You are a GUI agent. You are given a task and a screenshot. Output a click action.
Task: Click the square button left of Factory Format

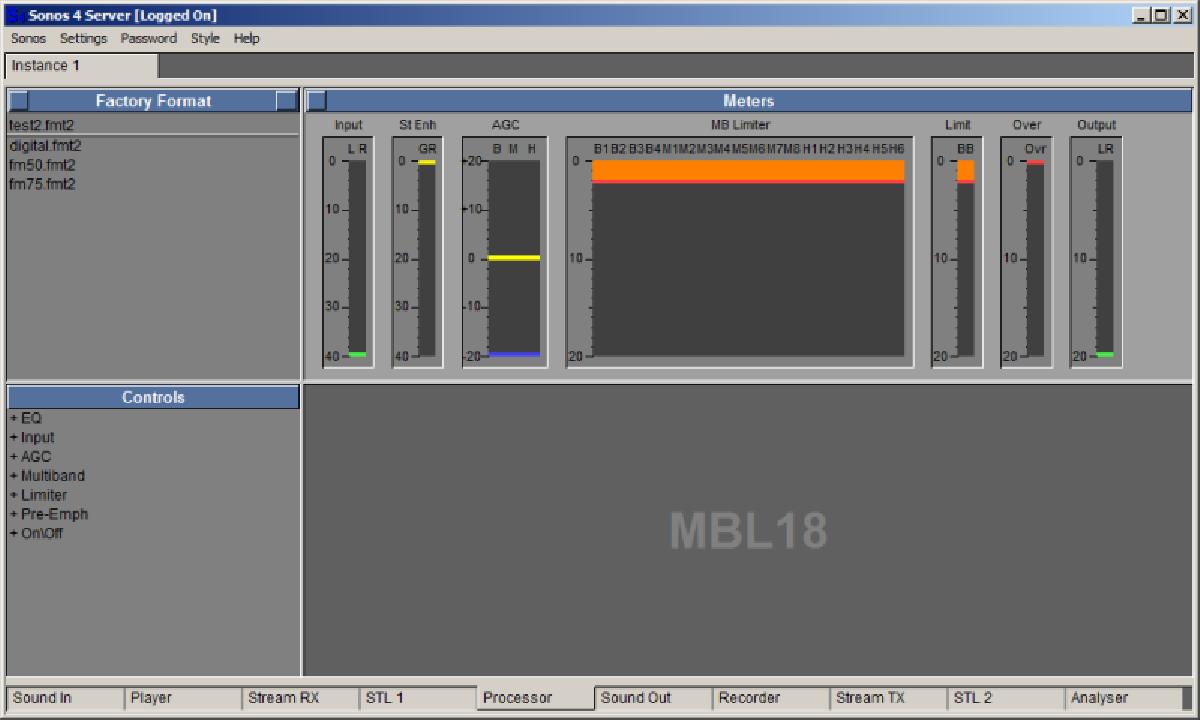click(x=19, y=101)
